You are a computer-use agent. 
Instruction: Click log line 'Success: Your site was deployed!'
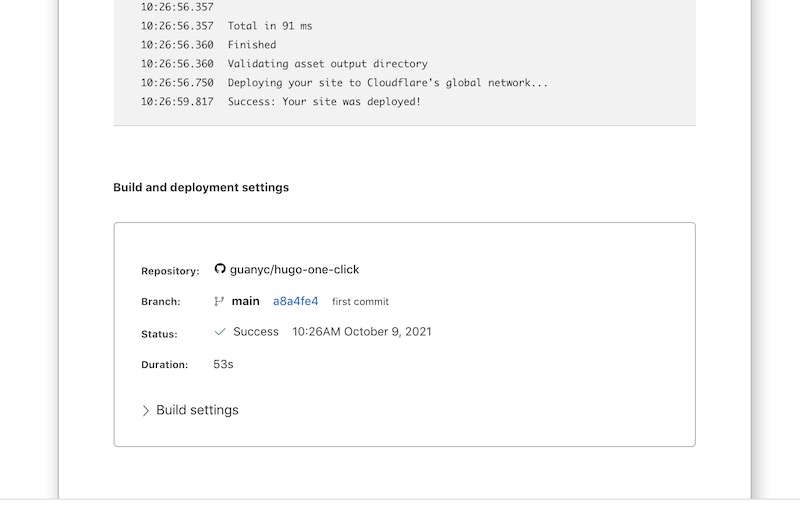(x=324, y=102)
